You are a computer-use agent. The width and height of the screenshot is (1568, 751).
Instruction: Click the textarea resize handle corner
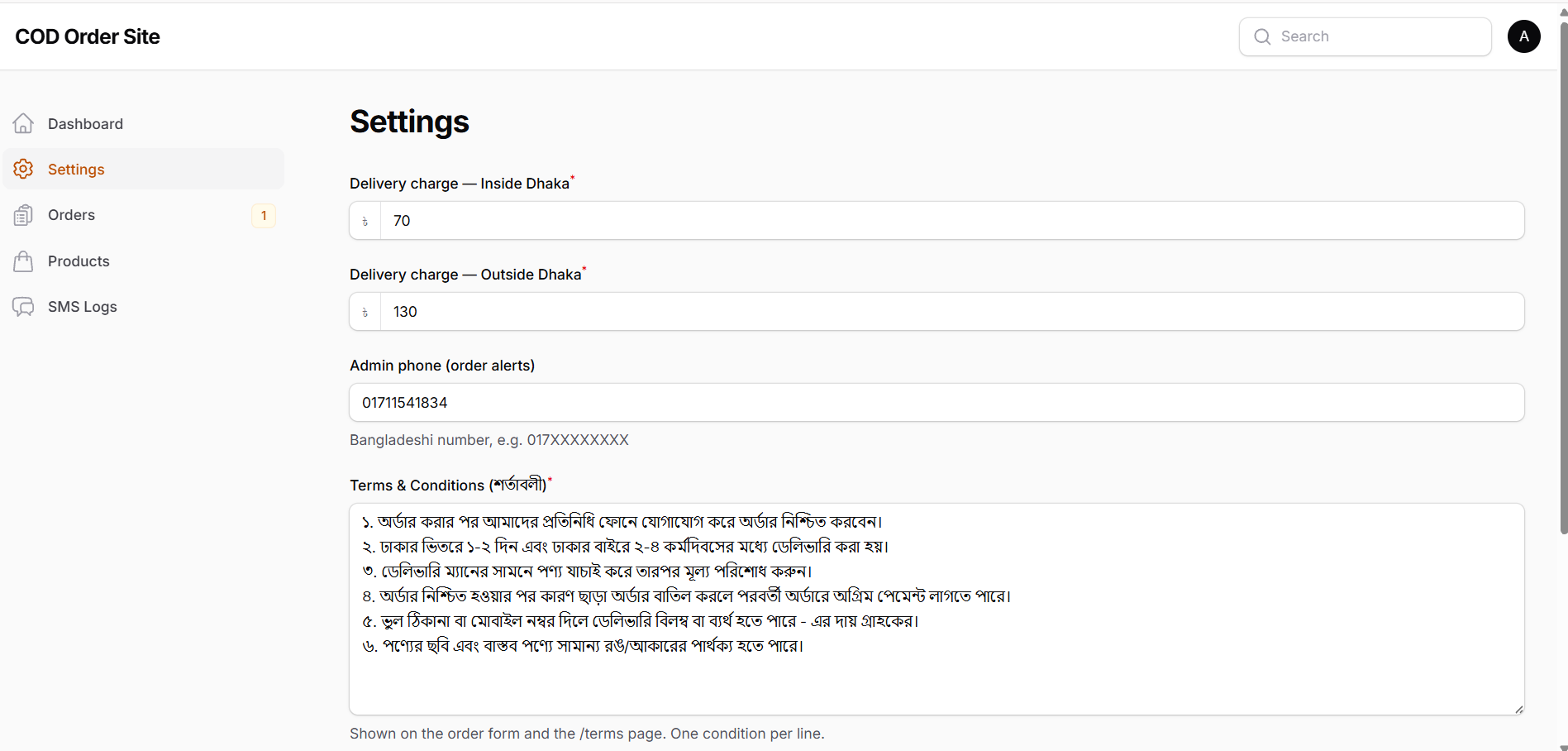tap(1518, 709)
